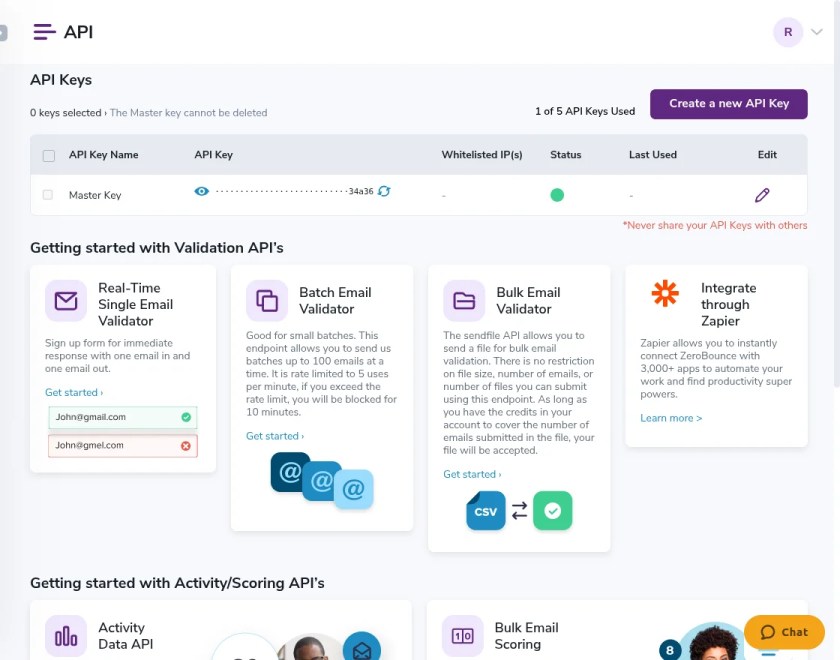Click green checkmark in John@gmail.com field
Viewport: 840px width, 660px height.
(x=186, y=417)
